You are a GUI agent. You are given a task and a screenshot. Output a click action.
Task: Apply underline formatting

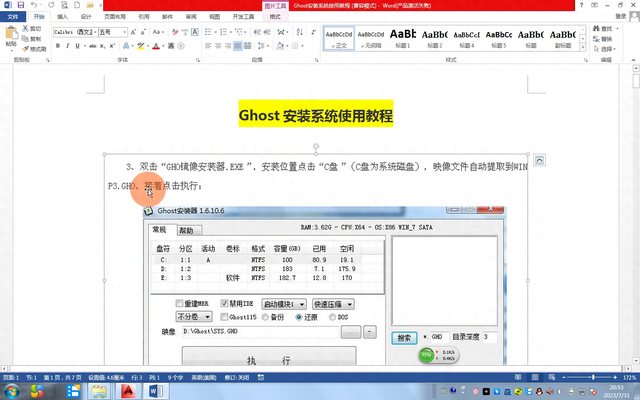tap(77, 46)
